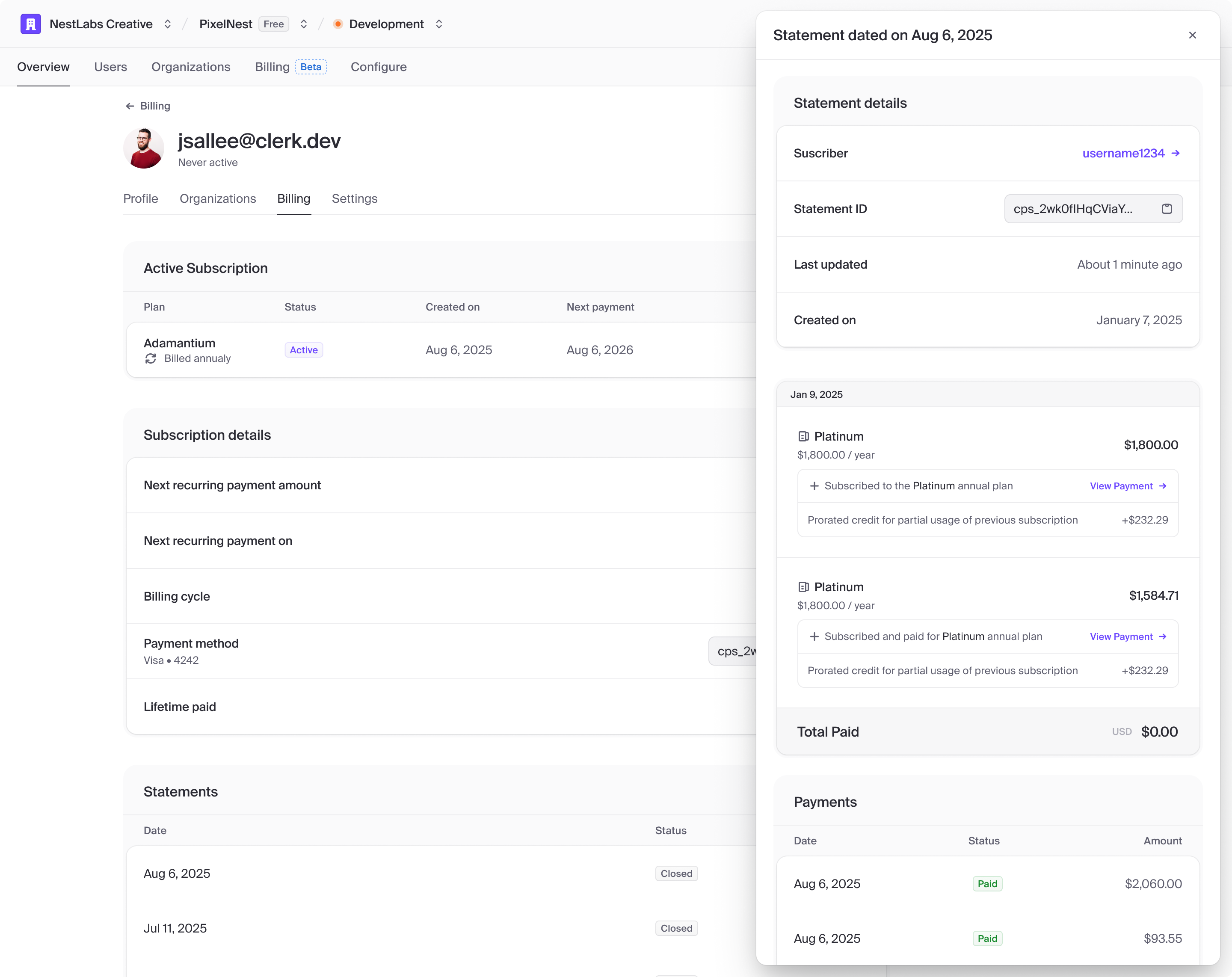Go back using the Billing arrow link
This screenshot has height=977, width=1232.
(148, 106)
